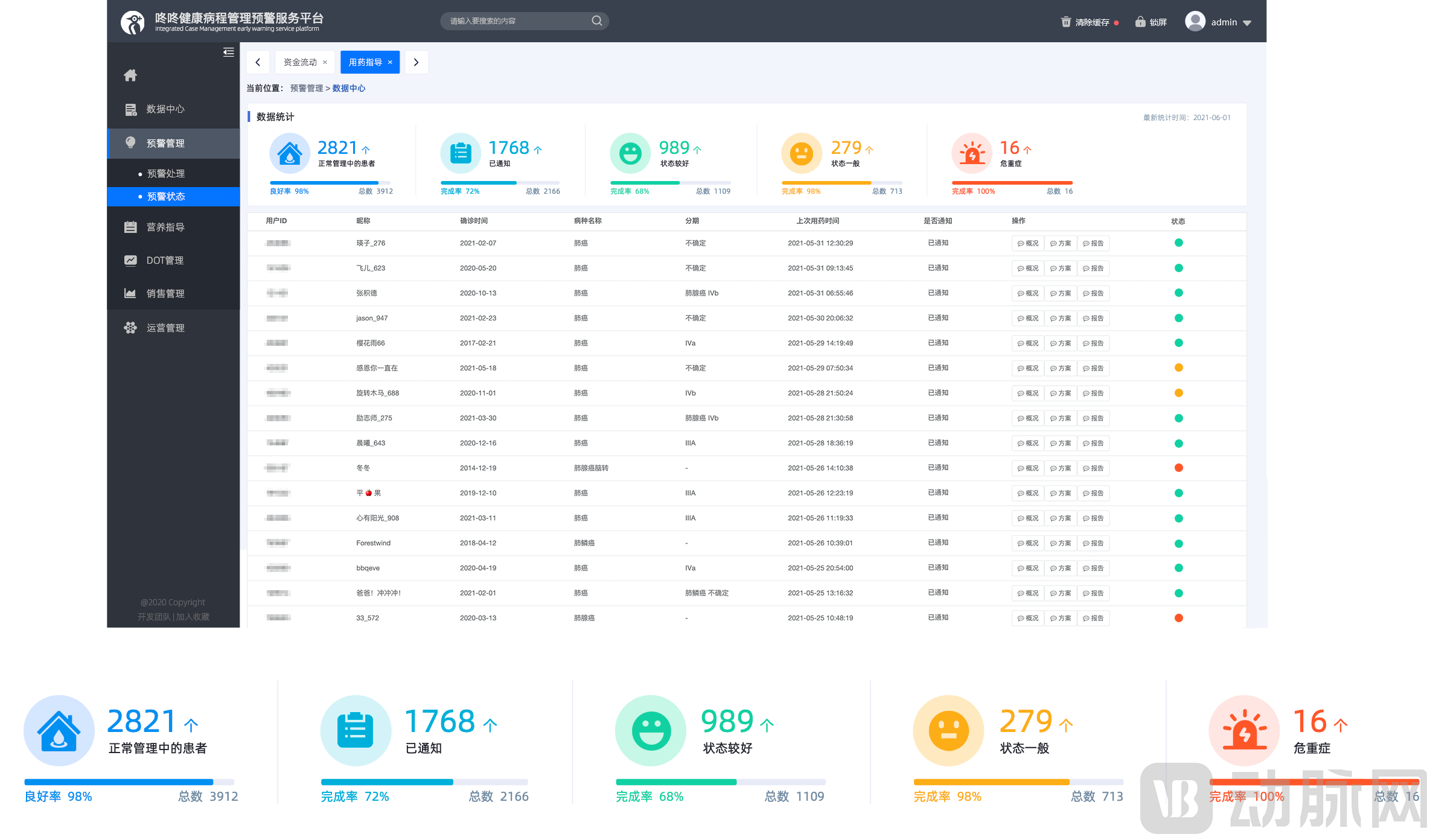Viewport: 1433px width, 840px height.
Task: Click 报告 button for jason_947 row
Action: point(1093,319)
